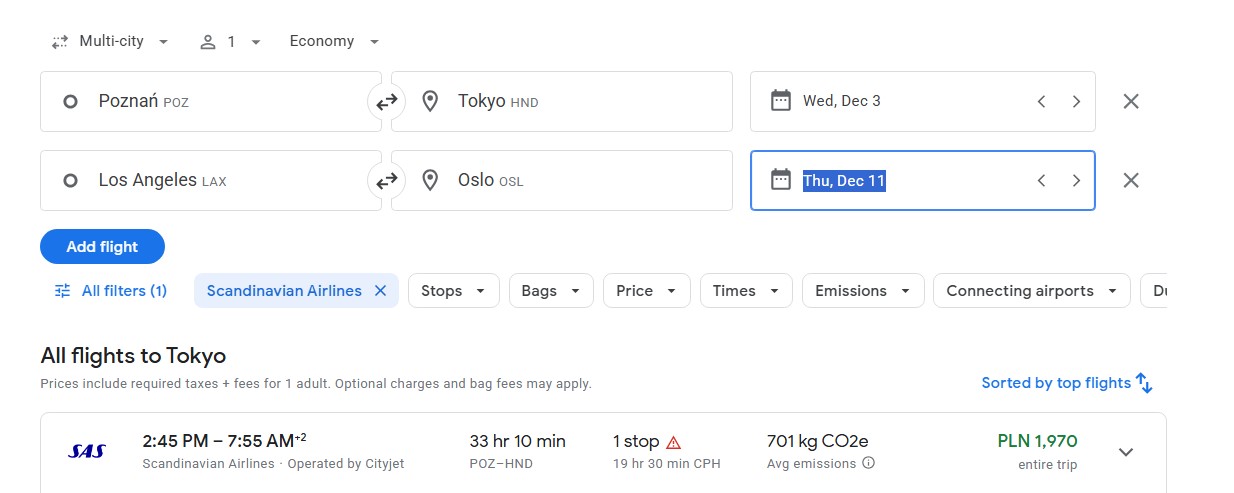This screenshot has width=1234, height=493.
Task: Click the Scandinavian Airlines filter chip label
Action: coord(284,291)
